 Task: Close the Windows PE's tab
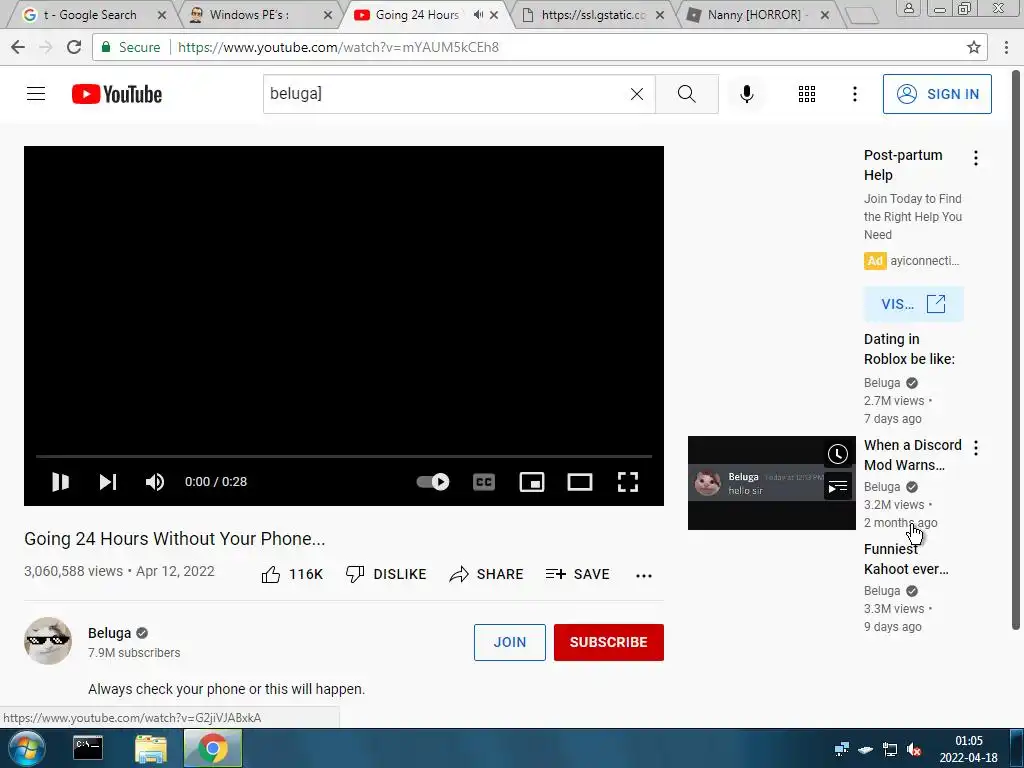tap(327, 15)
